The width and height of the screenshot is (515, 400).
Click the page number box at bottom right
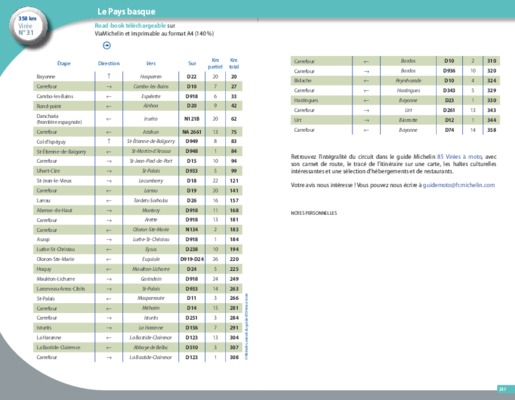point(502,389)
